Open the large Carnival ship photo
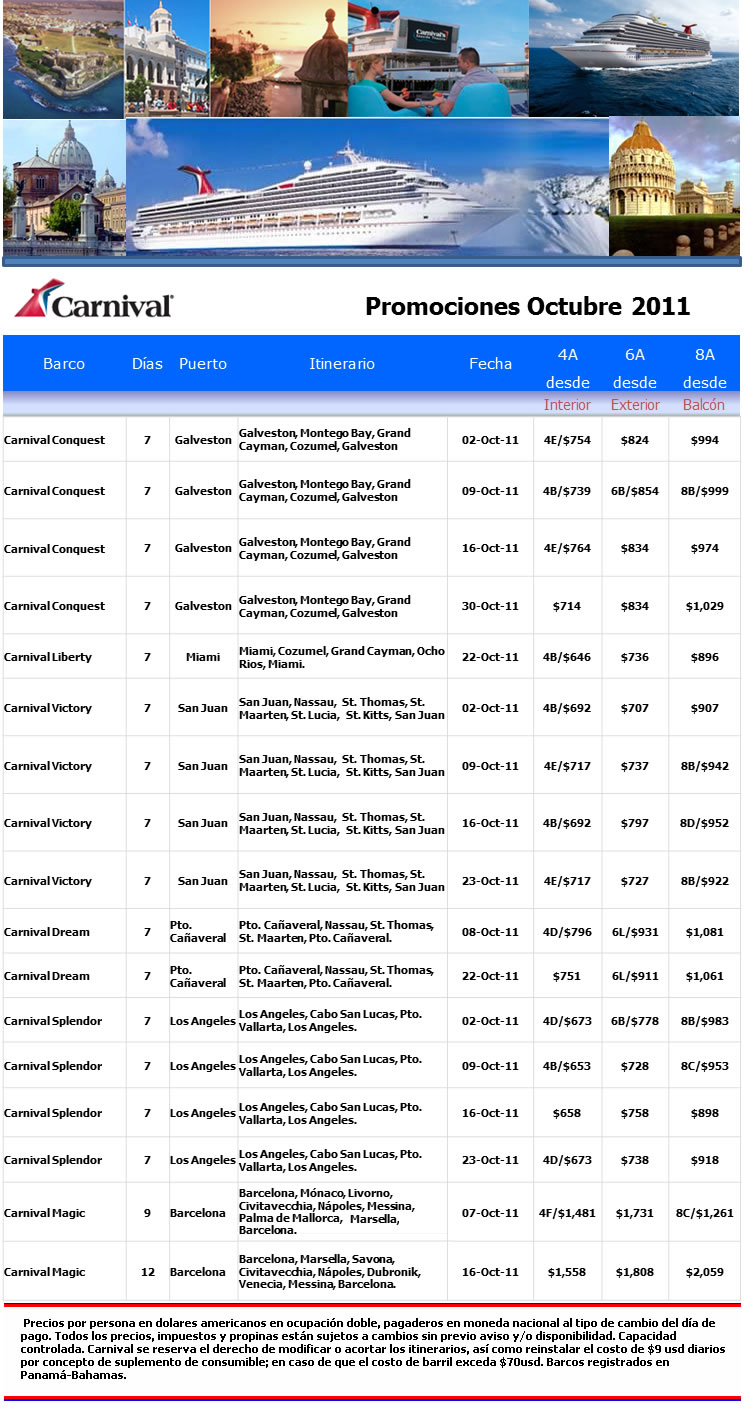This screenshot has height=1413, width=749. point(367,188)
